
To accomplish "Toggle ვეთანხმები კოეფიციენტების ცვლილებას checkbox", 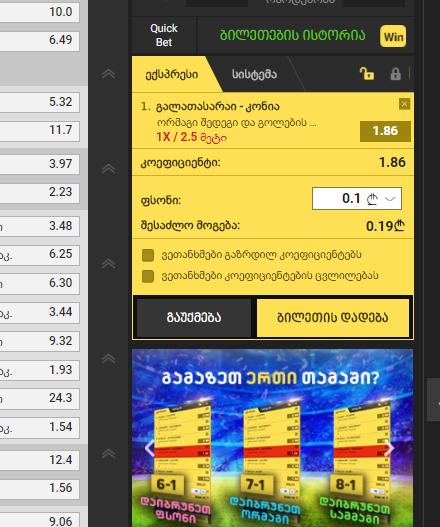I will (148, 276).
